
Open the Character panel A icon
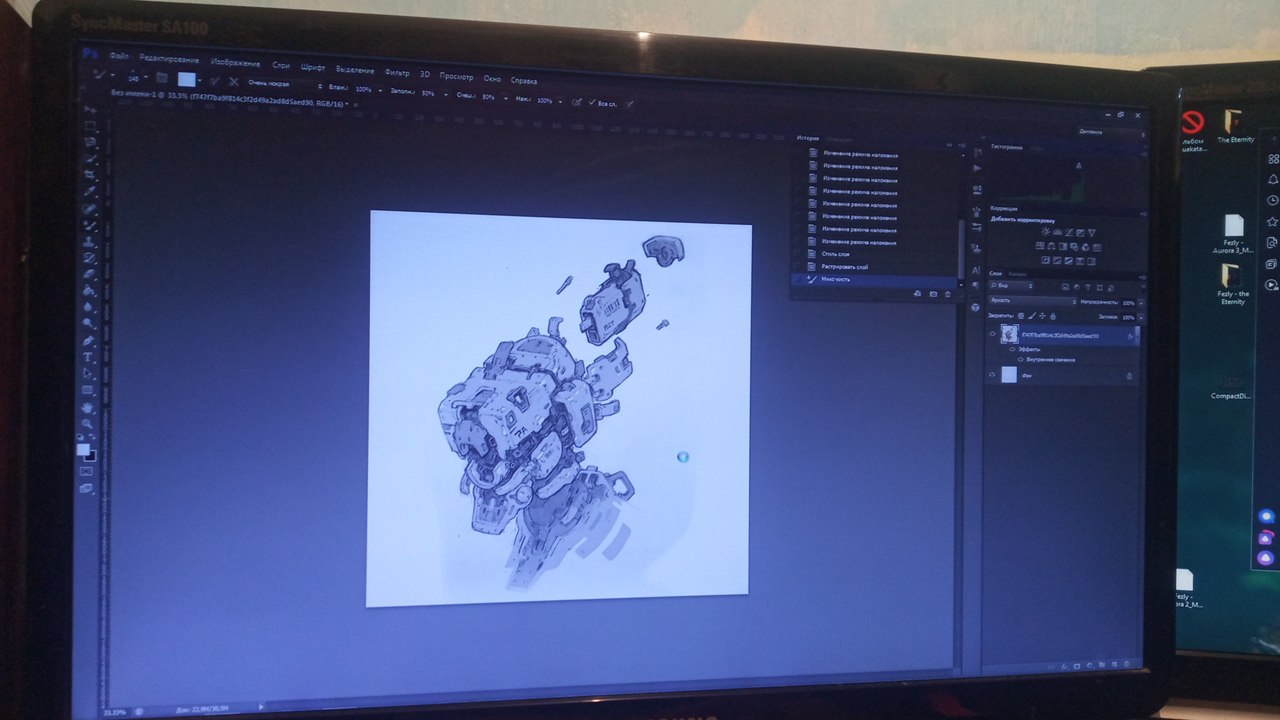(976, 270)
